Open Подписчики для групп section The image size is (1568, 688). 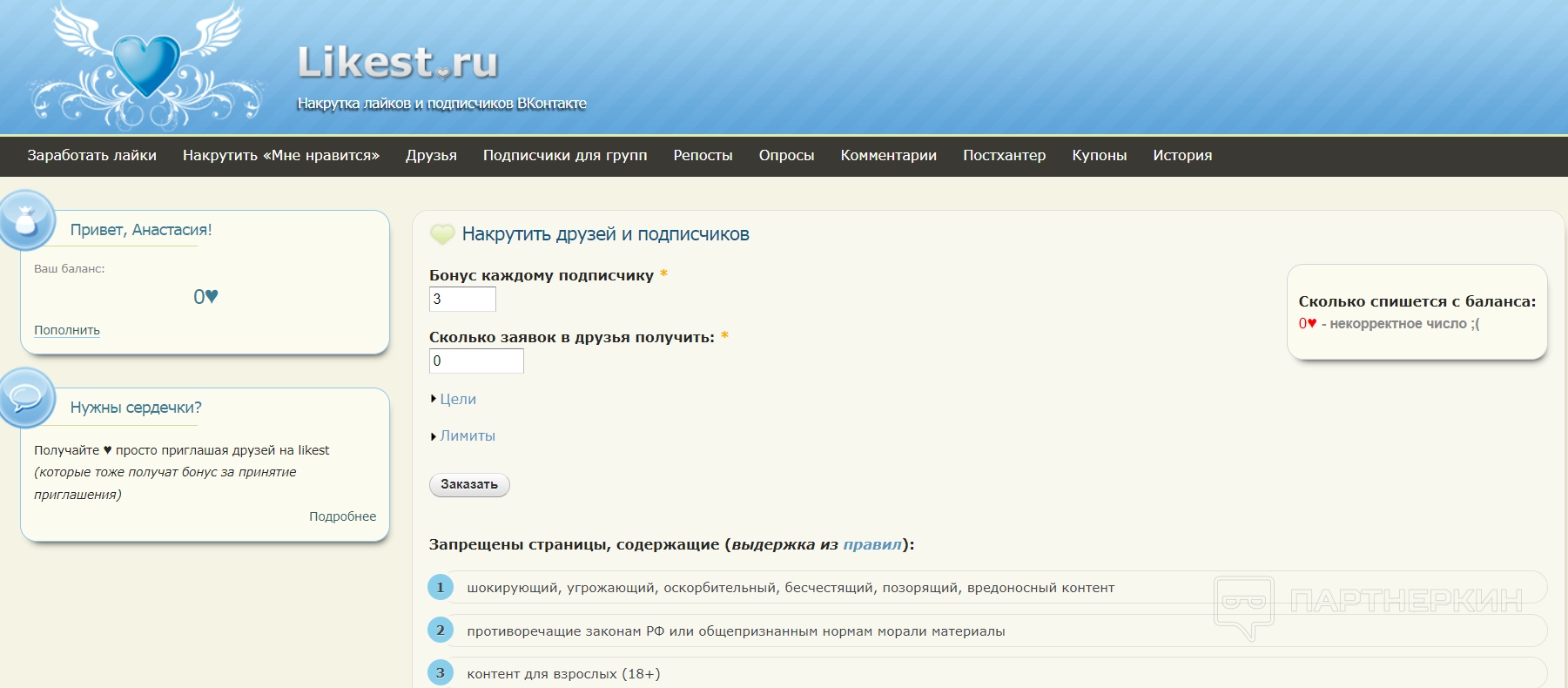[x=565, y=155]
